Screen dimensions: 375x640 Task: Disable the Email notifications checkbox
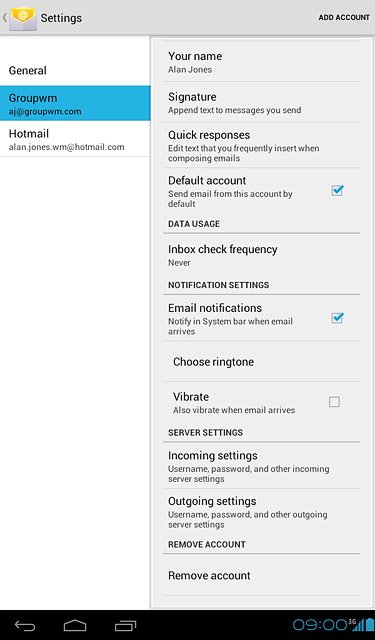(337, 318)
